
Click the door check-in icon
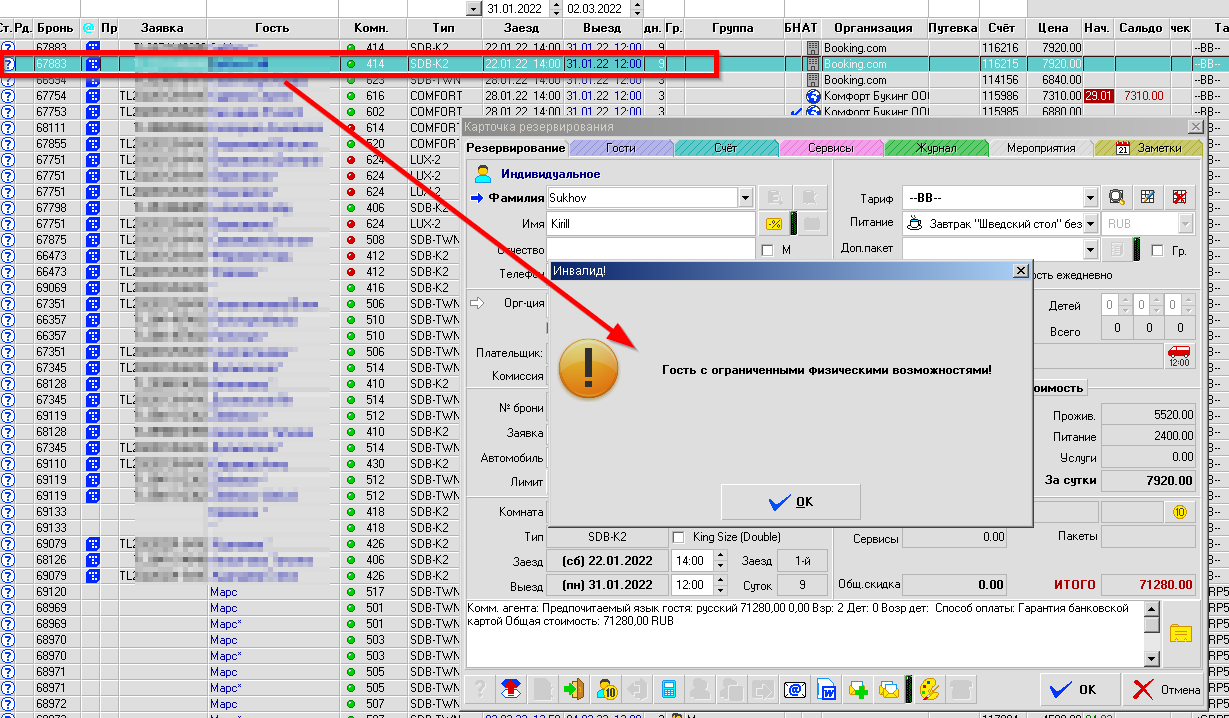point(575,689)
